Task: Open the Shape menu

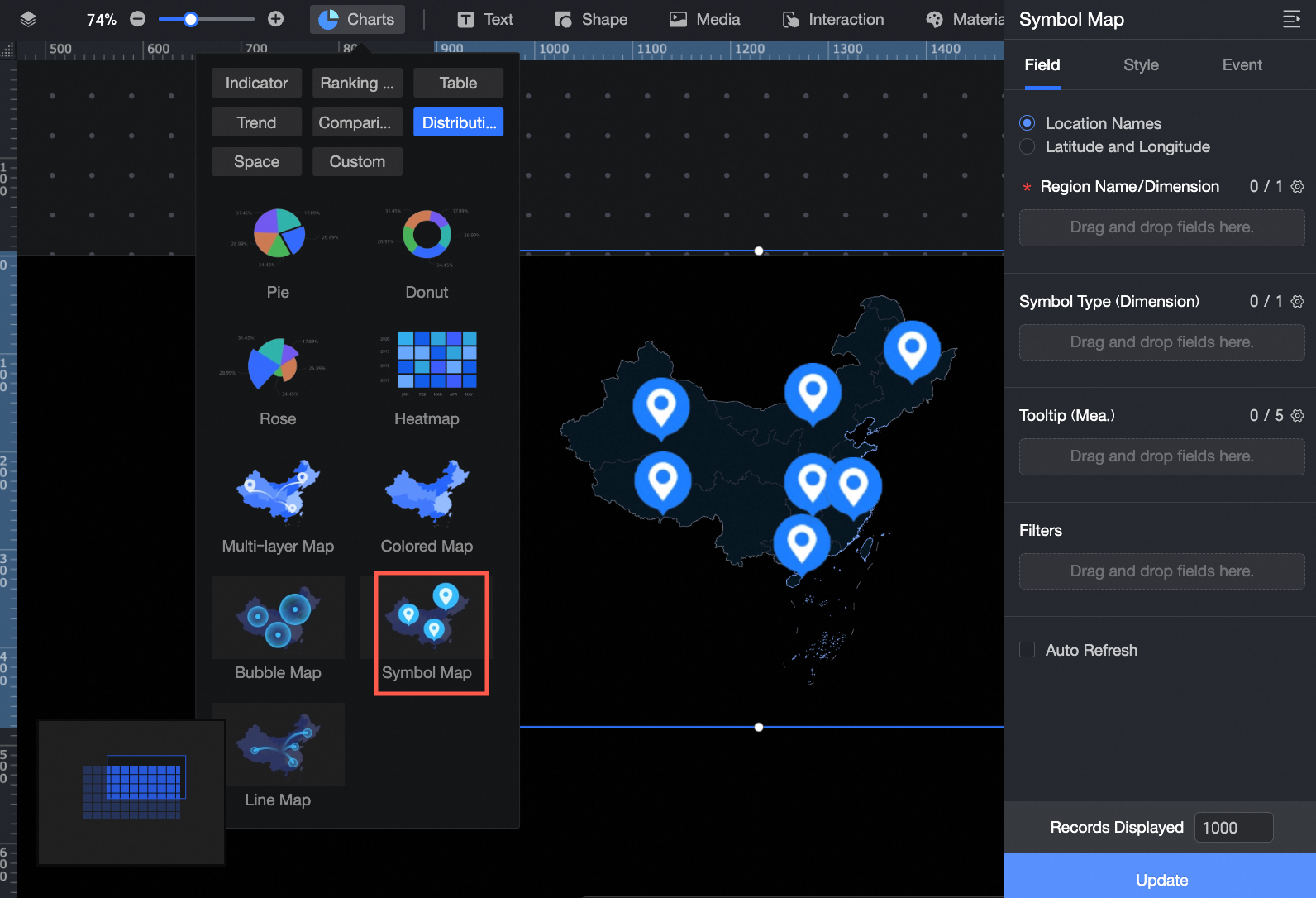Action: 591,19
